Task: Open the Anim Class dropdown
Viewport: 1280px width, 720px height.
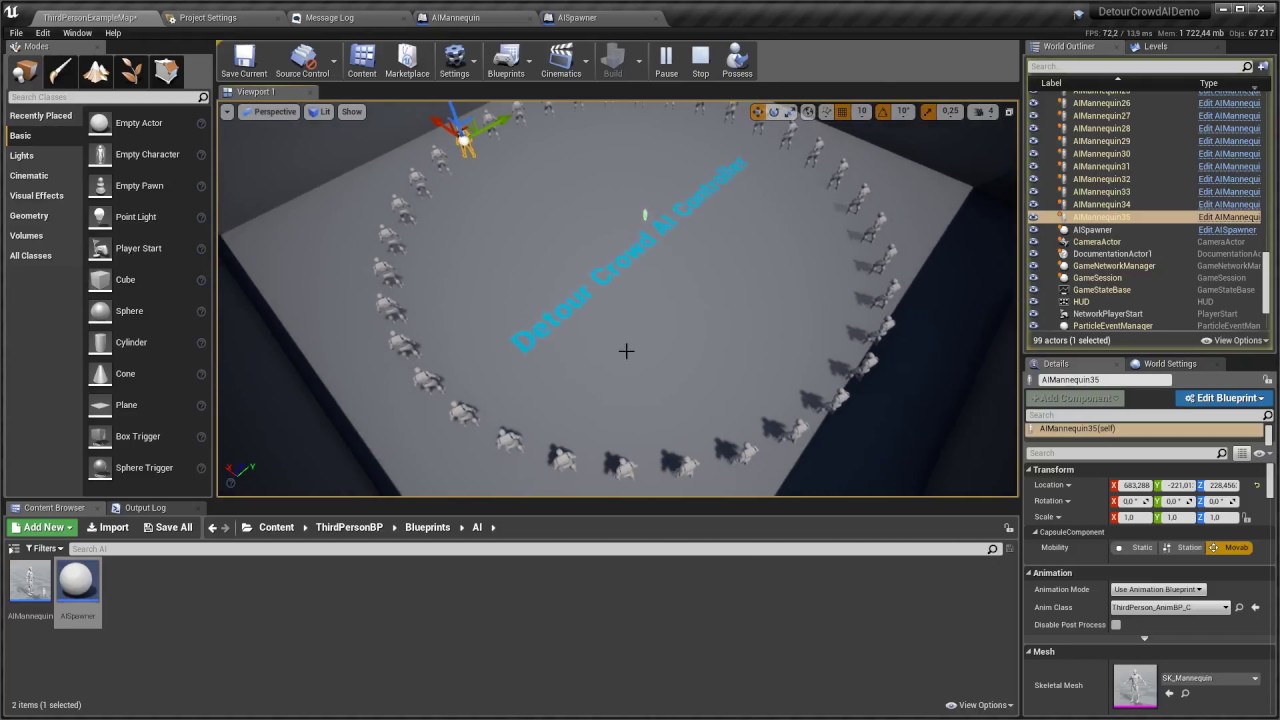Action: [1171, 607]
